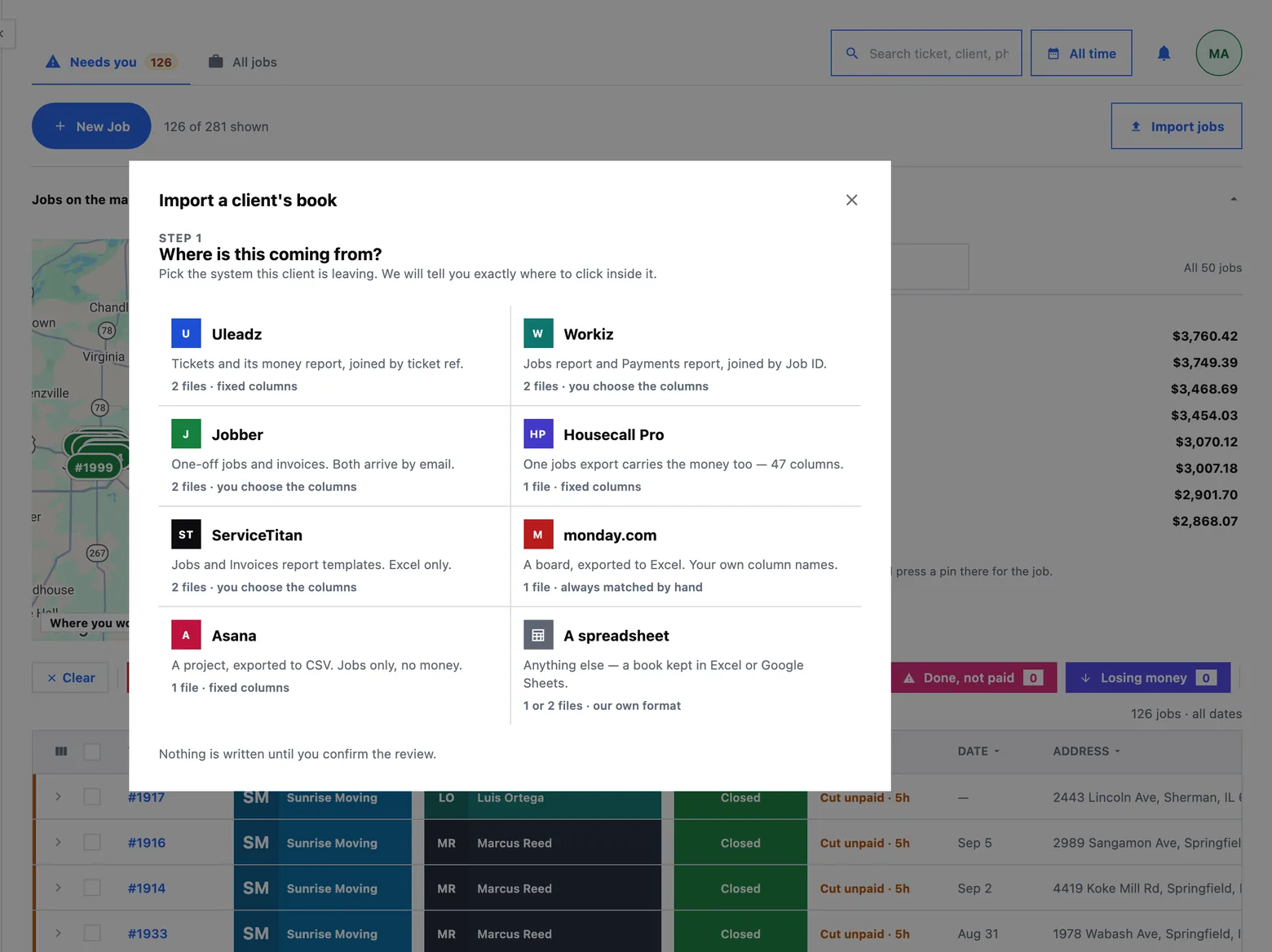Click the All 50 jobs label

point(1212,267)
